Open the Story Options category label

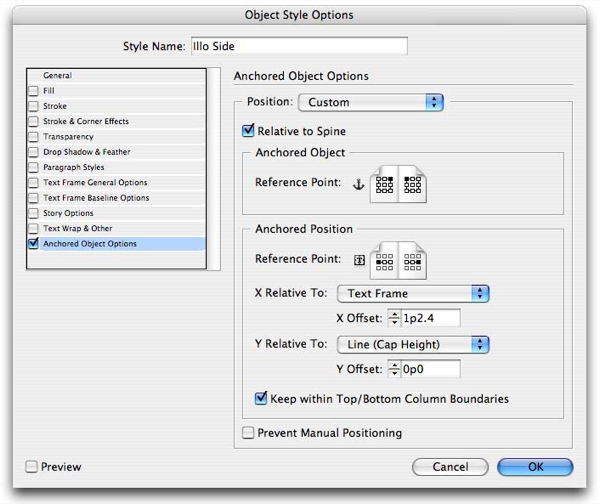(68, 213)
